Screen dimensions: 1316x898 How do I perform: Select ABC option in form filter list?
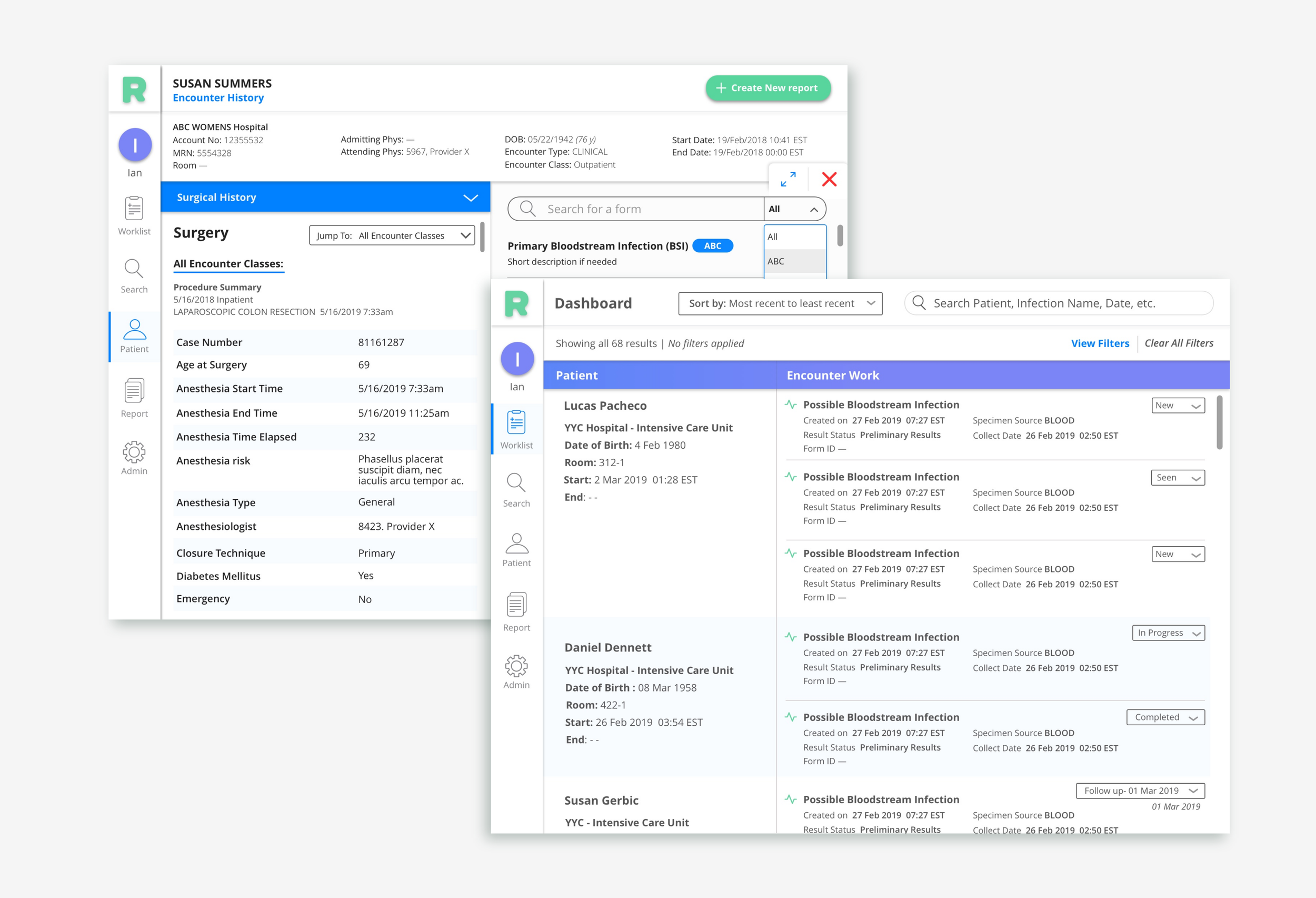tap(794, 261)
